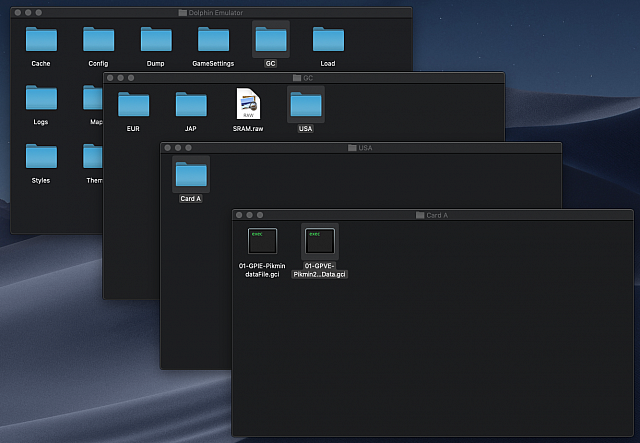This screenshot has height=443, width=640.
Task: Close the Dolphin Emulator window
Action: 18,13
